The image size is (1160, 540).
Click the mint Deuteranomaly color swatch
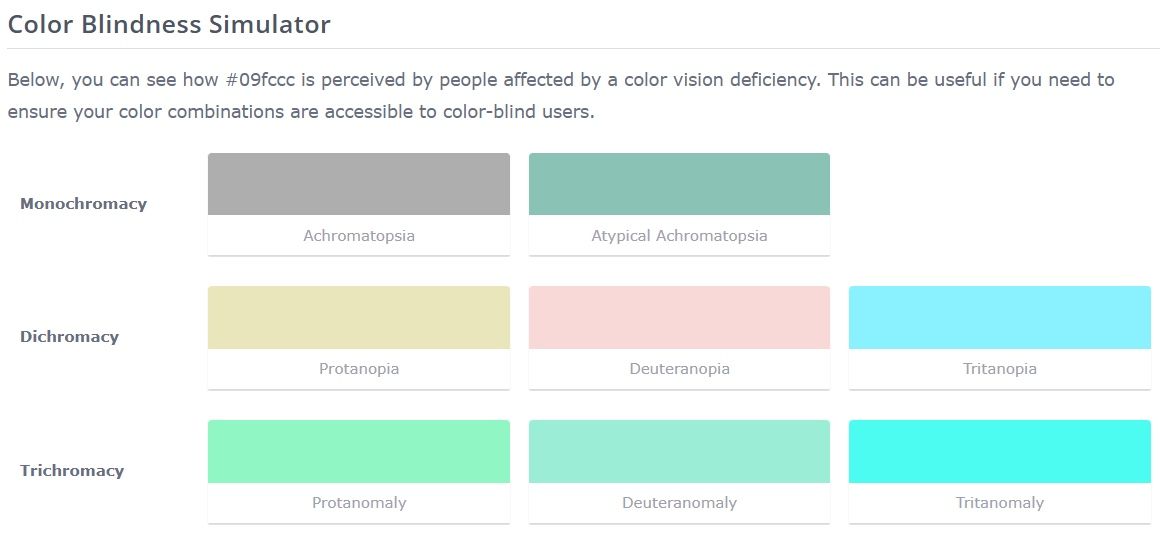(x=679, y=452)
